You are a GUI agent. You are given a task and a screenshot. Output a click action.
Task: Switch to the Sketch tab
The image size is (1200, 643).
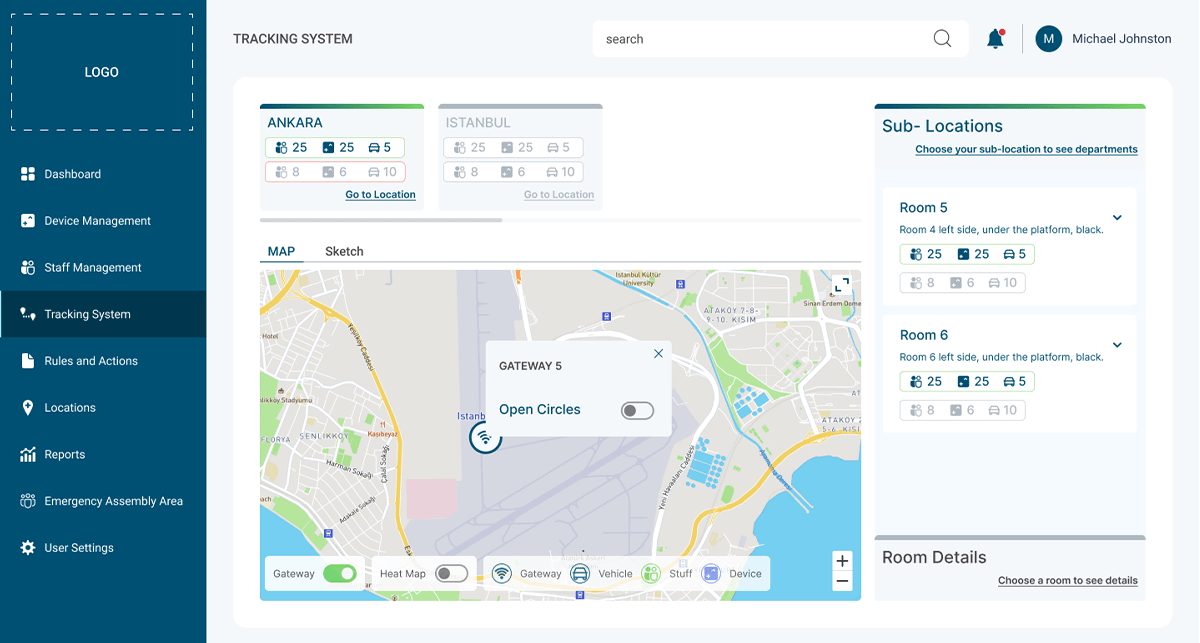coord(344,251)
